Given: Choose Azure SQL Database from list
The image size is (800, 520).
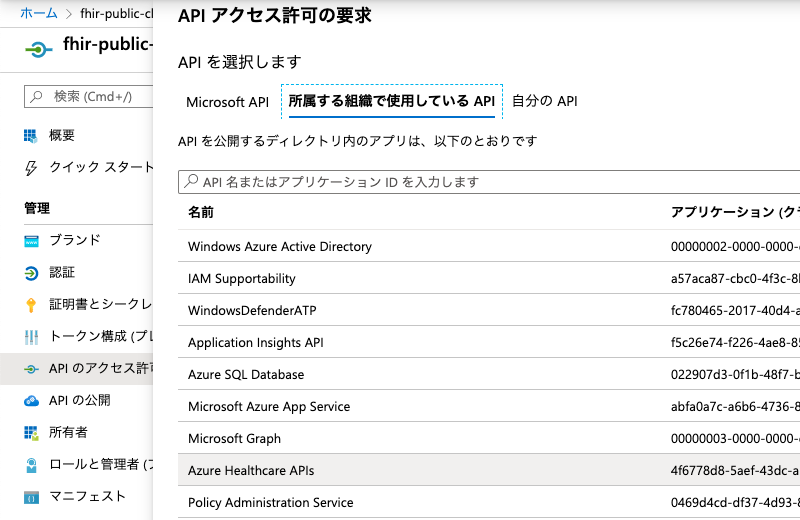Looking at the screenshot, I should (x=489, y=374).
